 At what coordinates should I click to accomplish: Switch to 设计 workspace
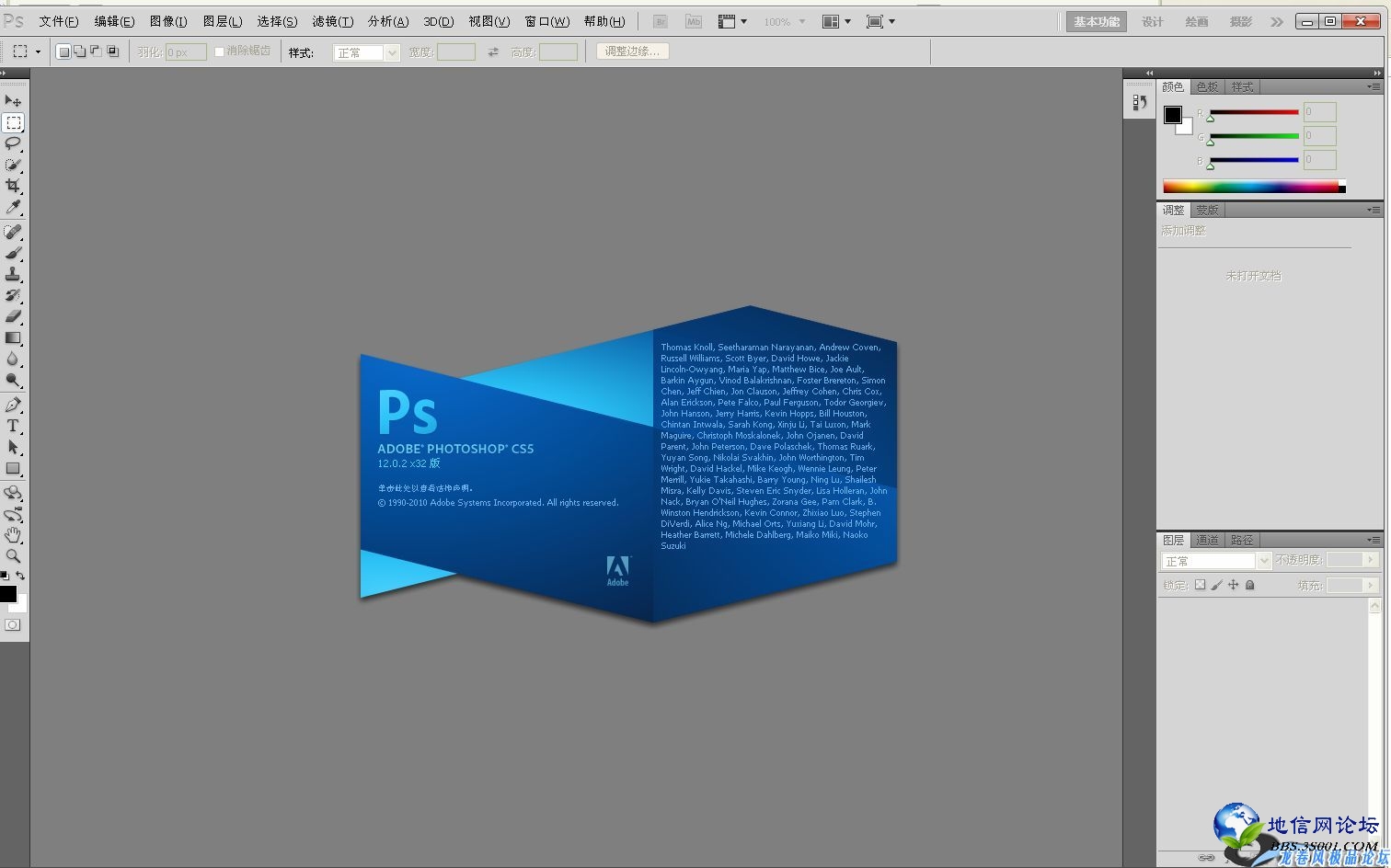[x=1153, y=21]
